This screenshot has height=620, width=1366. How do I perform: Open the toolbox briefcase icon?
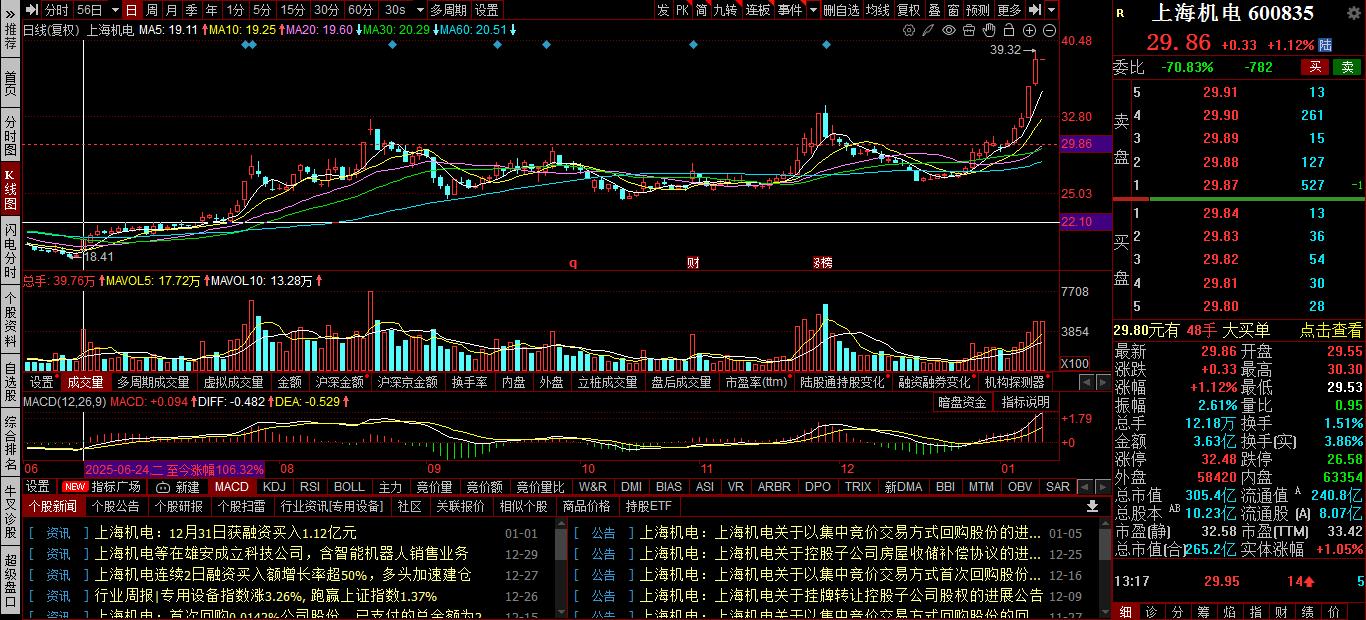[970, 30]
